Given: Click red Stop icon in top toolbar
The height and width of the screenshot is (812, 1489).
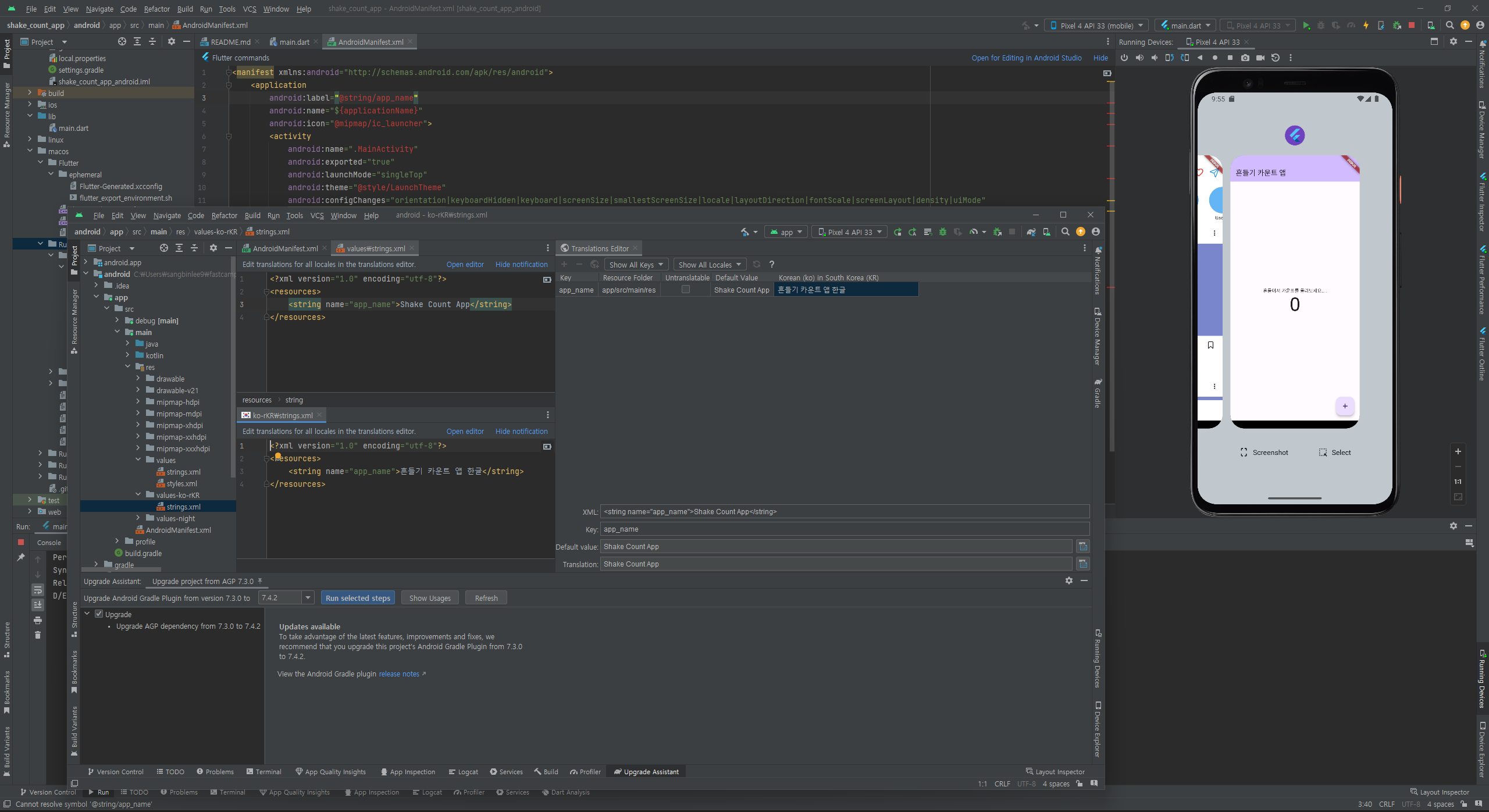Looking at the screenshot, I should pos(1411,26).
